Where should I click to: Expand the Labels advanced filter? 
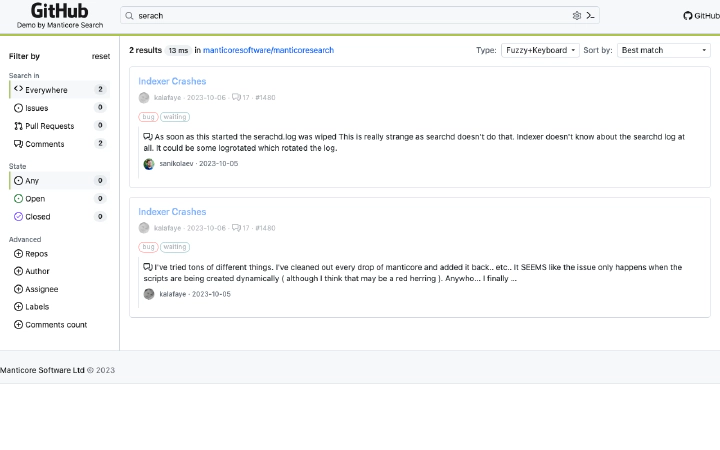(x=32, y=306)
